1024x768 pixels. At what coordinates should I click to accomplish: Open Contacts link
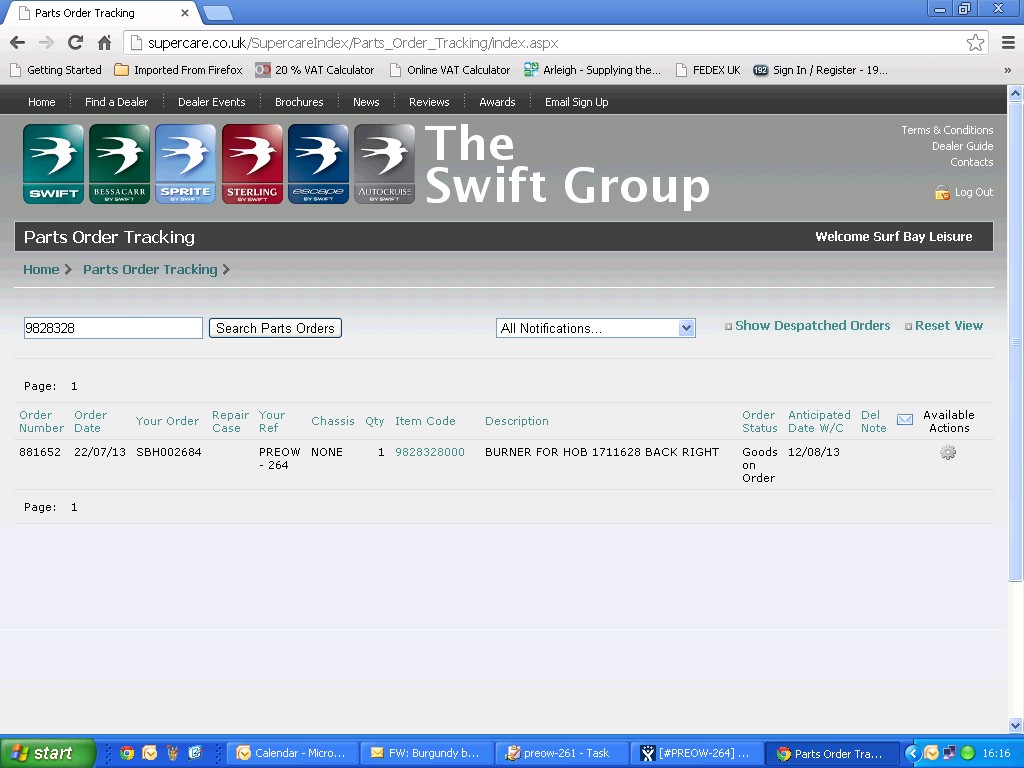971,162
